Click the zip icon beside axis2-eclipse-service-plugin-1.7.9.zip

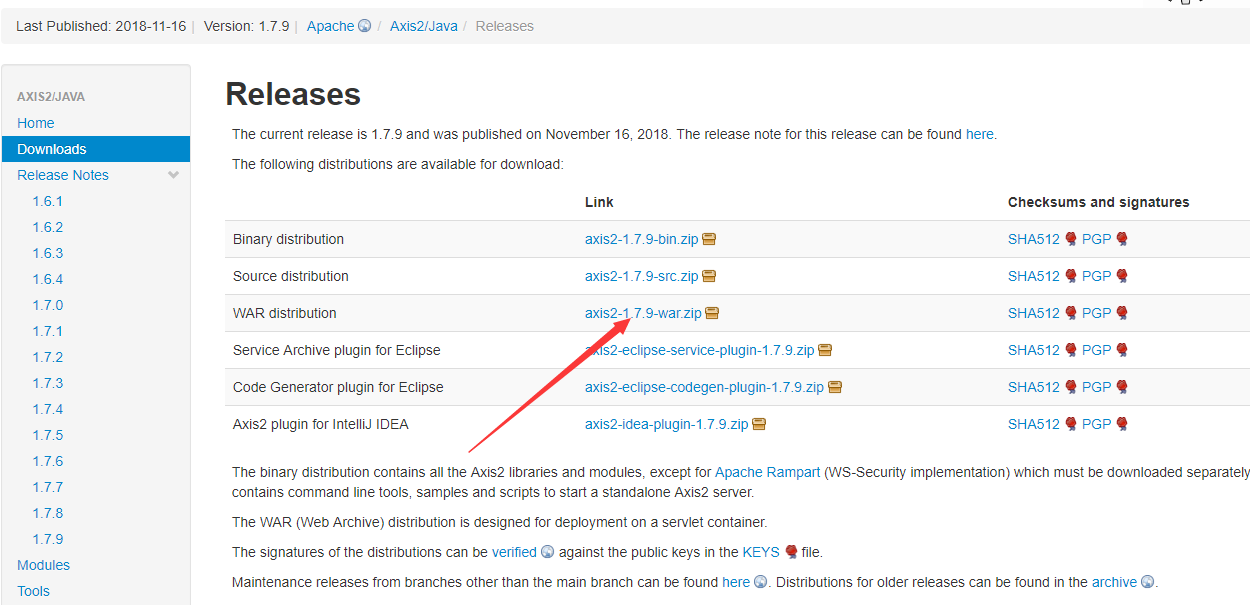click(x=825, y=350)
